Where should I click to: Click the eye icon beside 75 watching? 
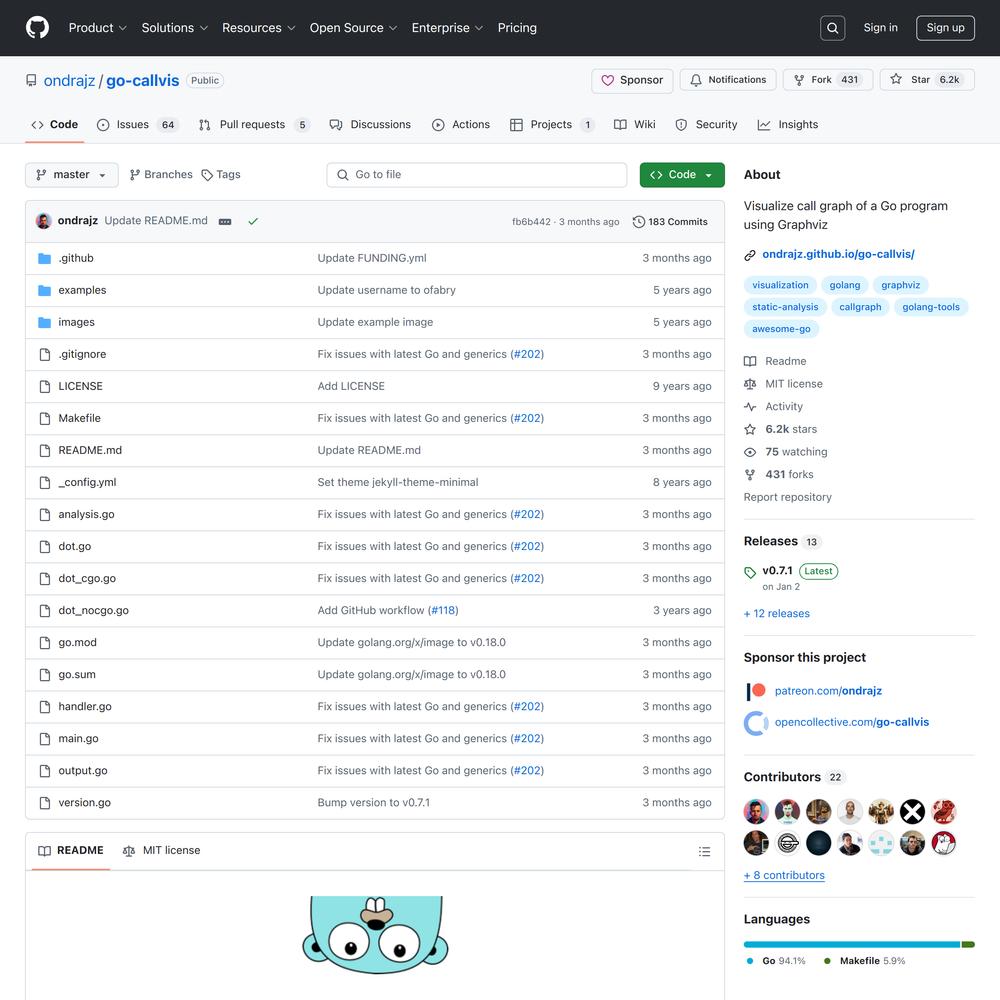[750, 452]
